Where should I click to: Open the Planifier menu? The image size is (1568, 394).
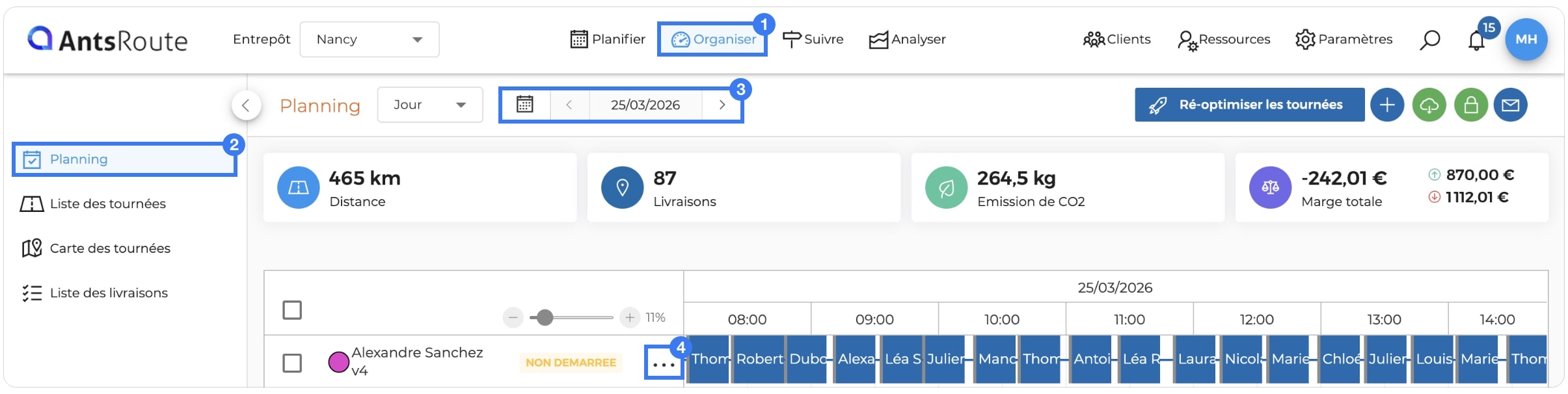click(x=608, y=40)
